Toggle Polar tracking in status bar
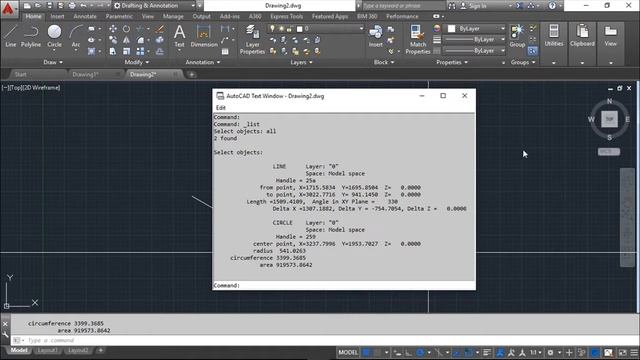 pos(420,352)
